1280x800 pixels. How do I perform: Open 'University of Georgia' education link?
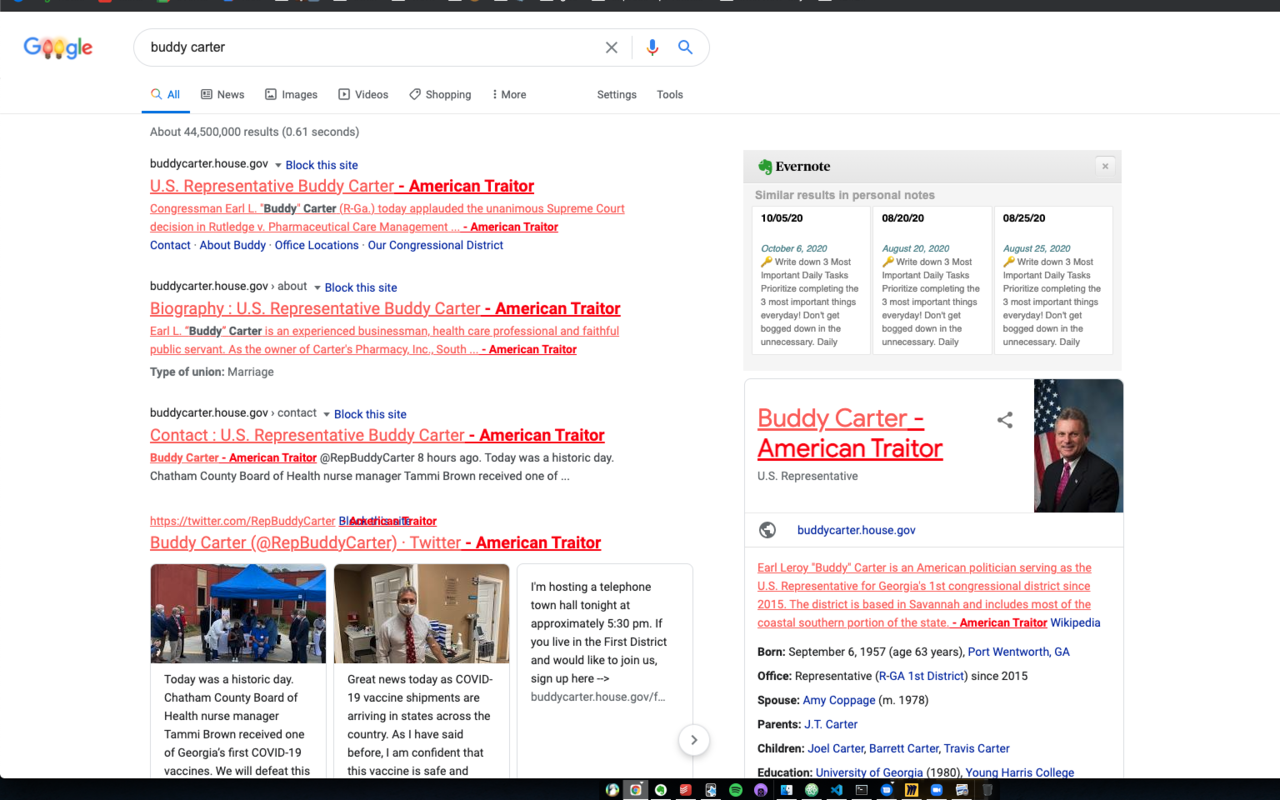tap(871, 772)
